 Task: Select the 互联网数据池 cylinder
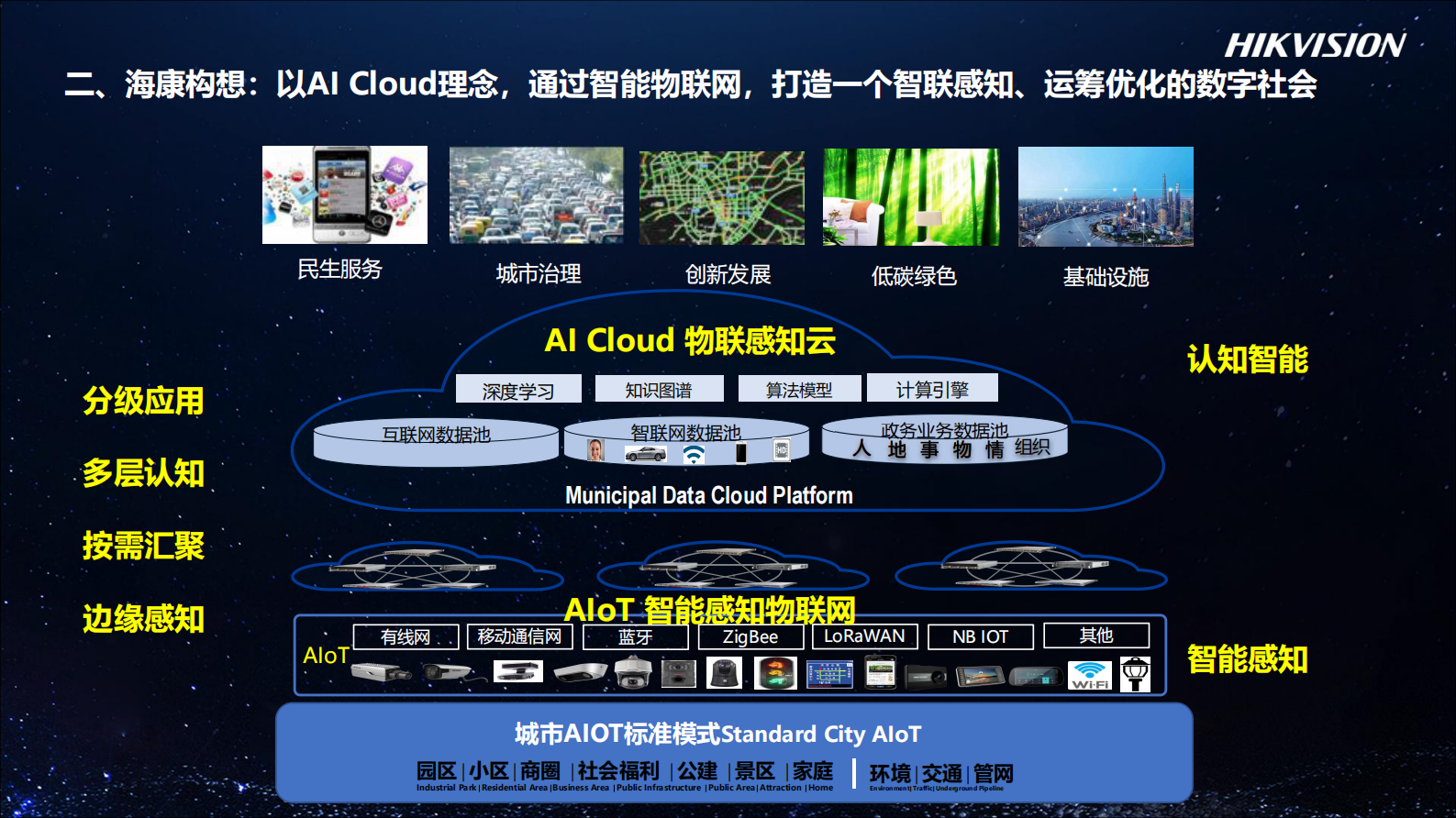pyautogui.click(x=436, y=443)
